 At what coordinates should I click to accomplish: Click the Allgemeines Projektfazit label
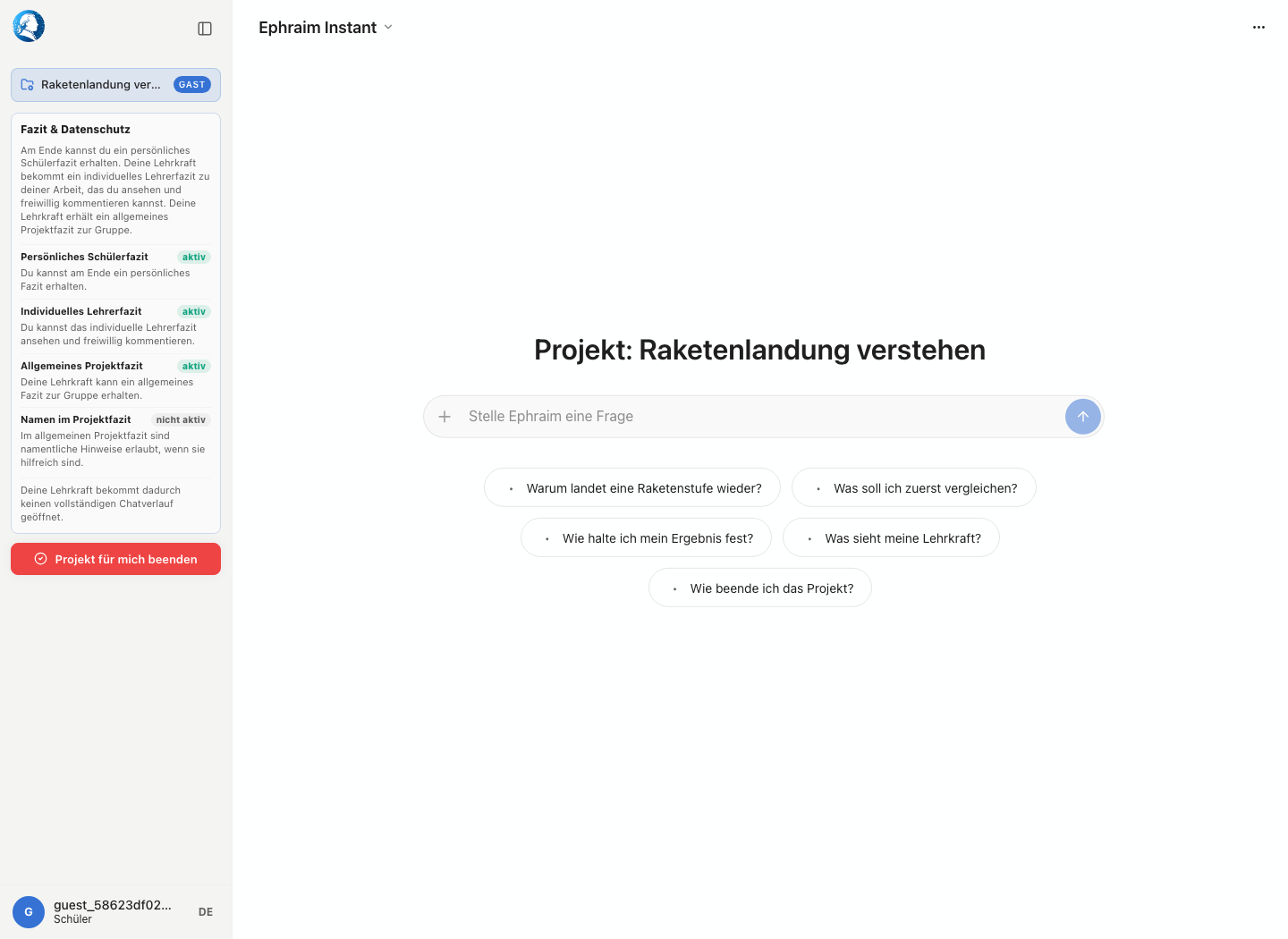click(81, 366)
